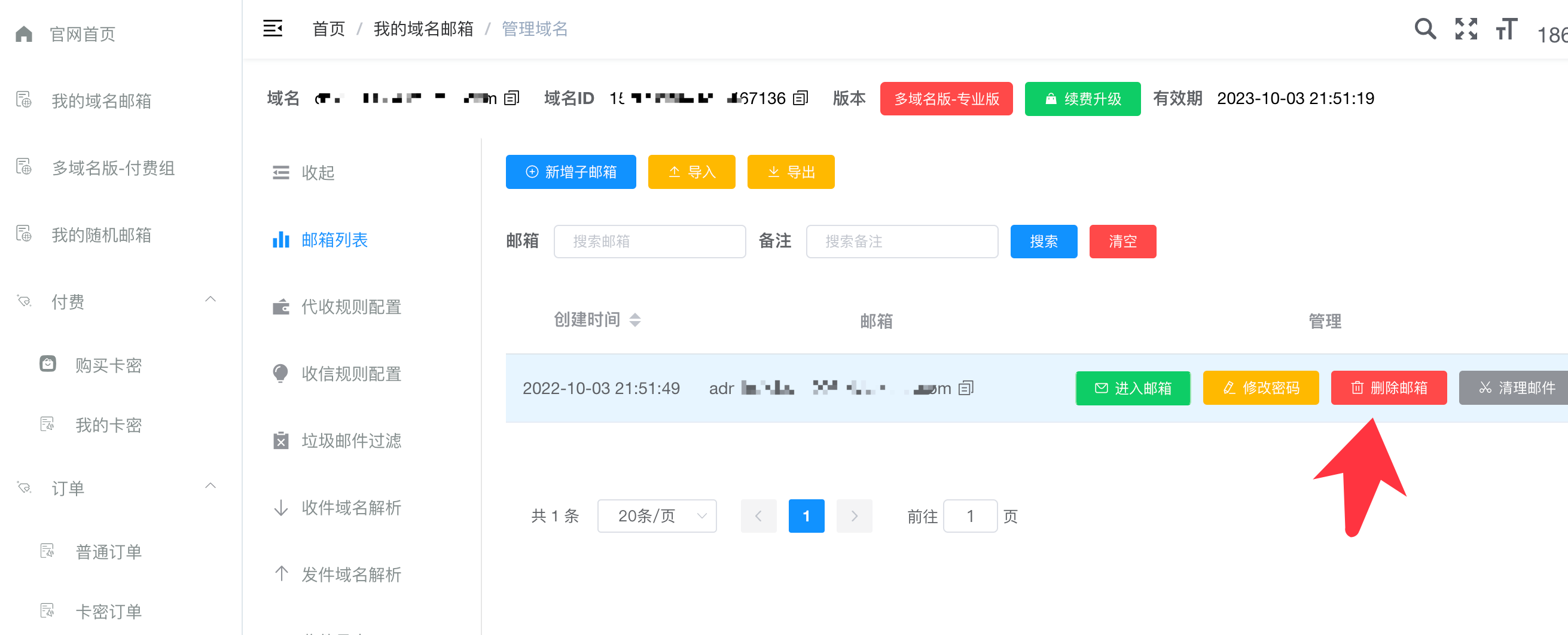Click the document icon for 我的卡密

47,424
